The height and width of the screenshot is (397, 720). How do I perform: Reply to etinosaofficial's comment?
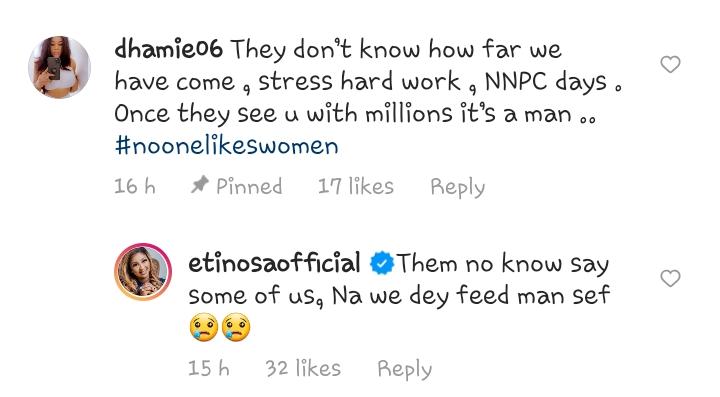coord(405,369)
